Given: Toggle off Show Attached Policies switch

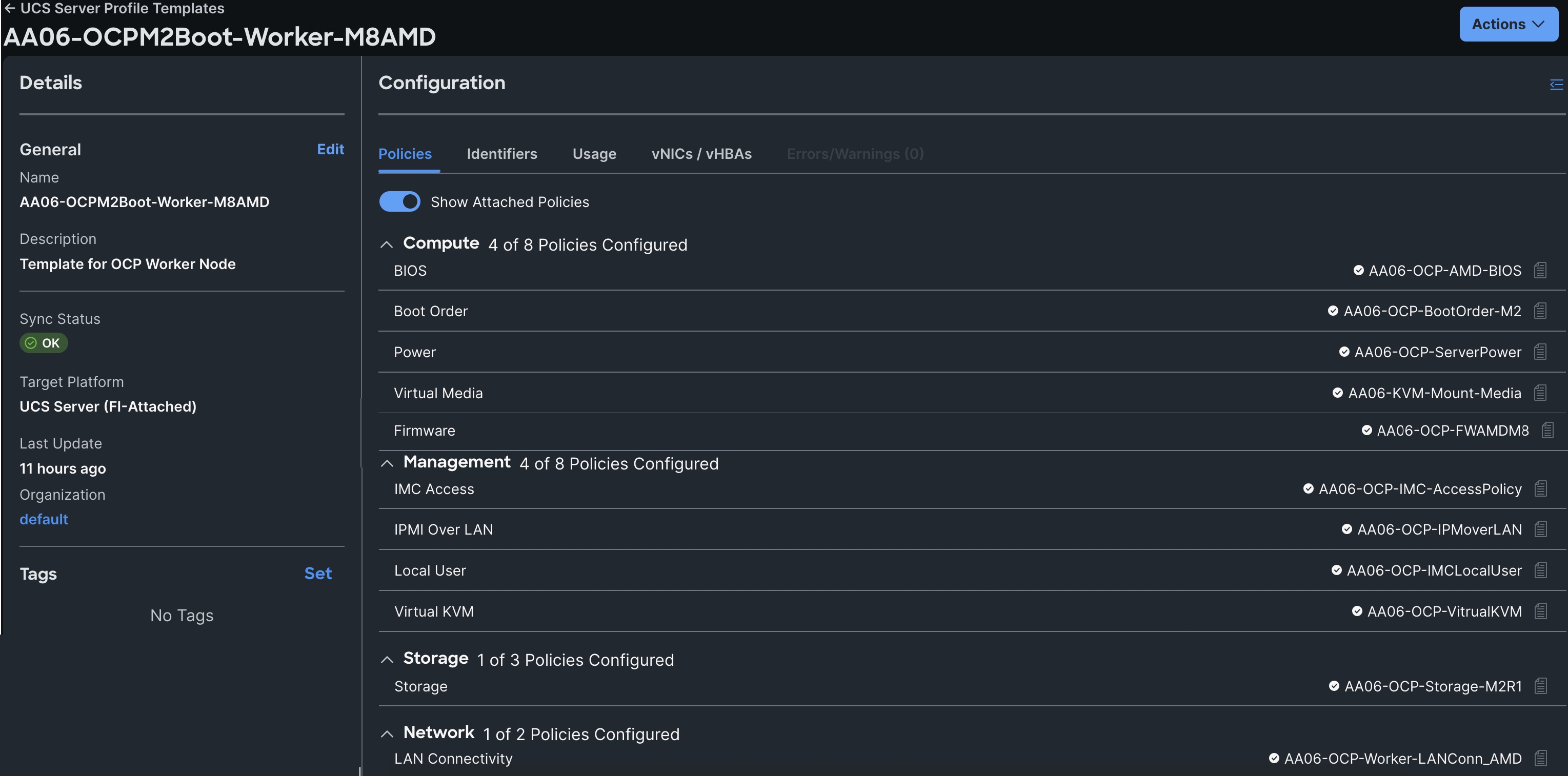Looking at the screenshot, I should point(399,201).
